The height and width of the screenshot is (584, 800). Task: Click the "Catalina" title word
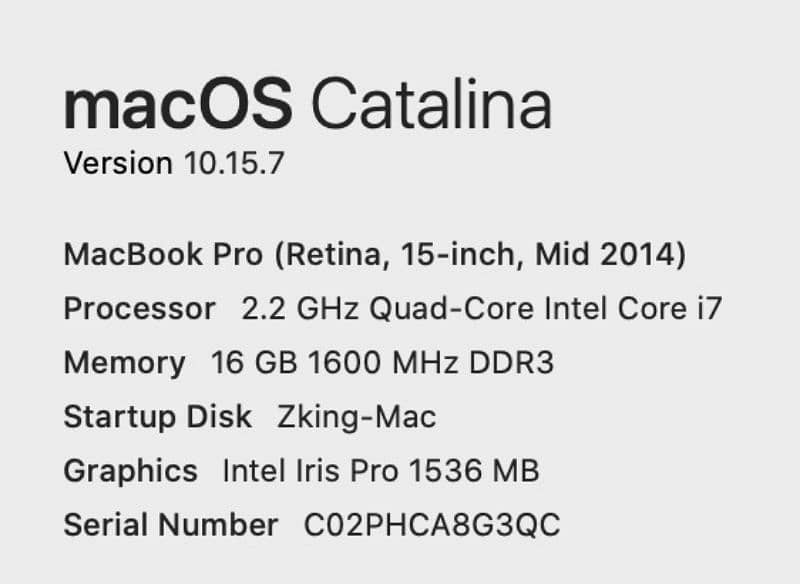point(431,104)
